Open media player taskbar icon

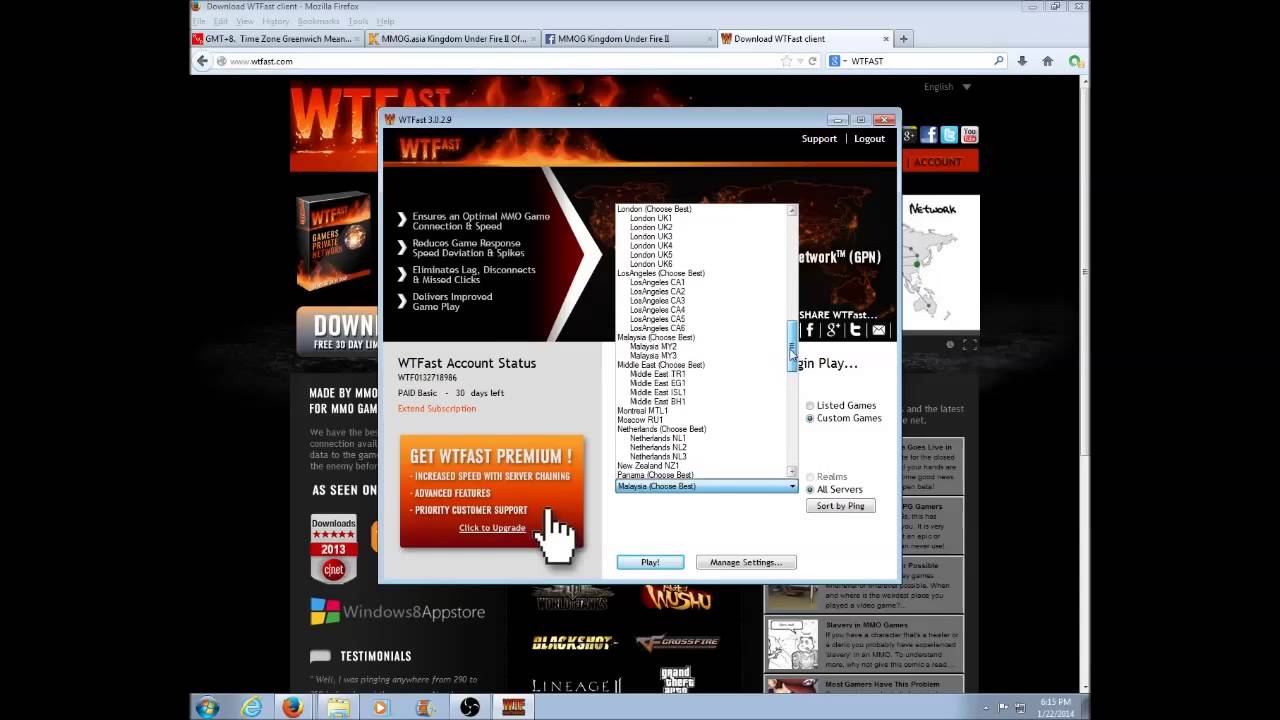380,708
